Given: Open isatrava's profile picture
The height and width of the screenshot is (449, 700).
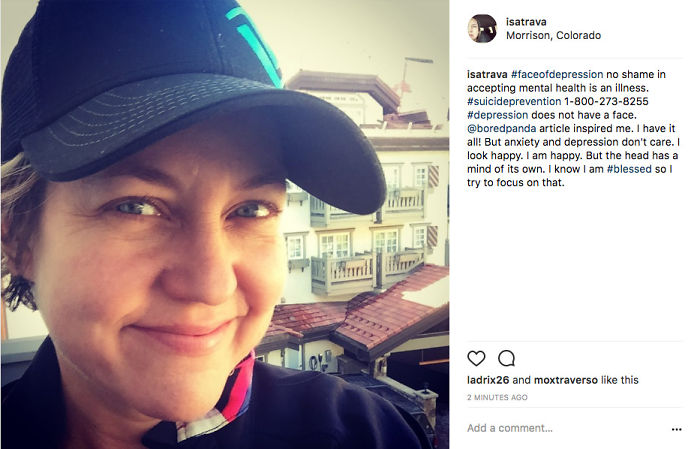Looking at the screenshot, I should pyautogui.click(x=482, y=29).
